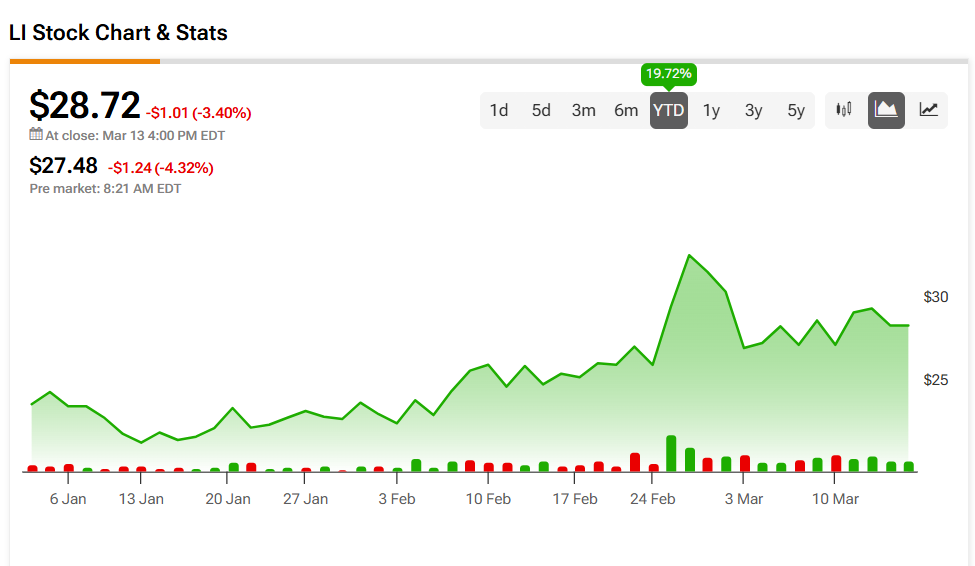The image size is (975, 566).
Task: Click the tallest green volume bar
Action: tap(671, 453)
